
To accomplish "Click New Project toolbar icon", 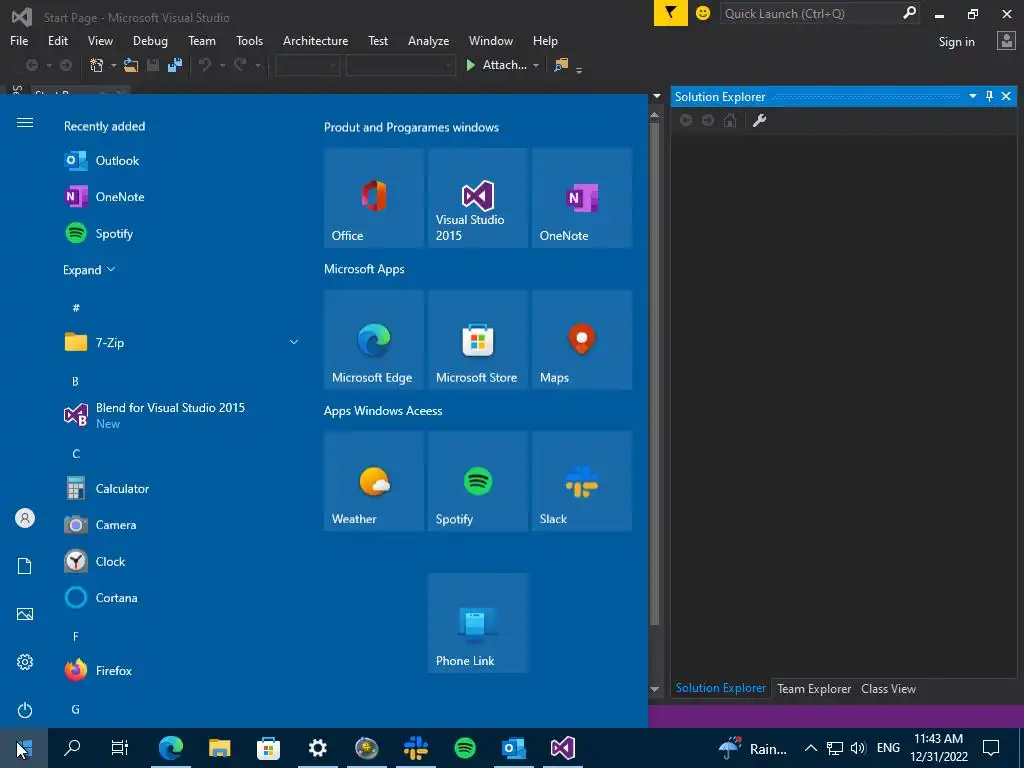I will tap(97, 65).
